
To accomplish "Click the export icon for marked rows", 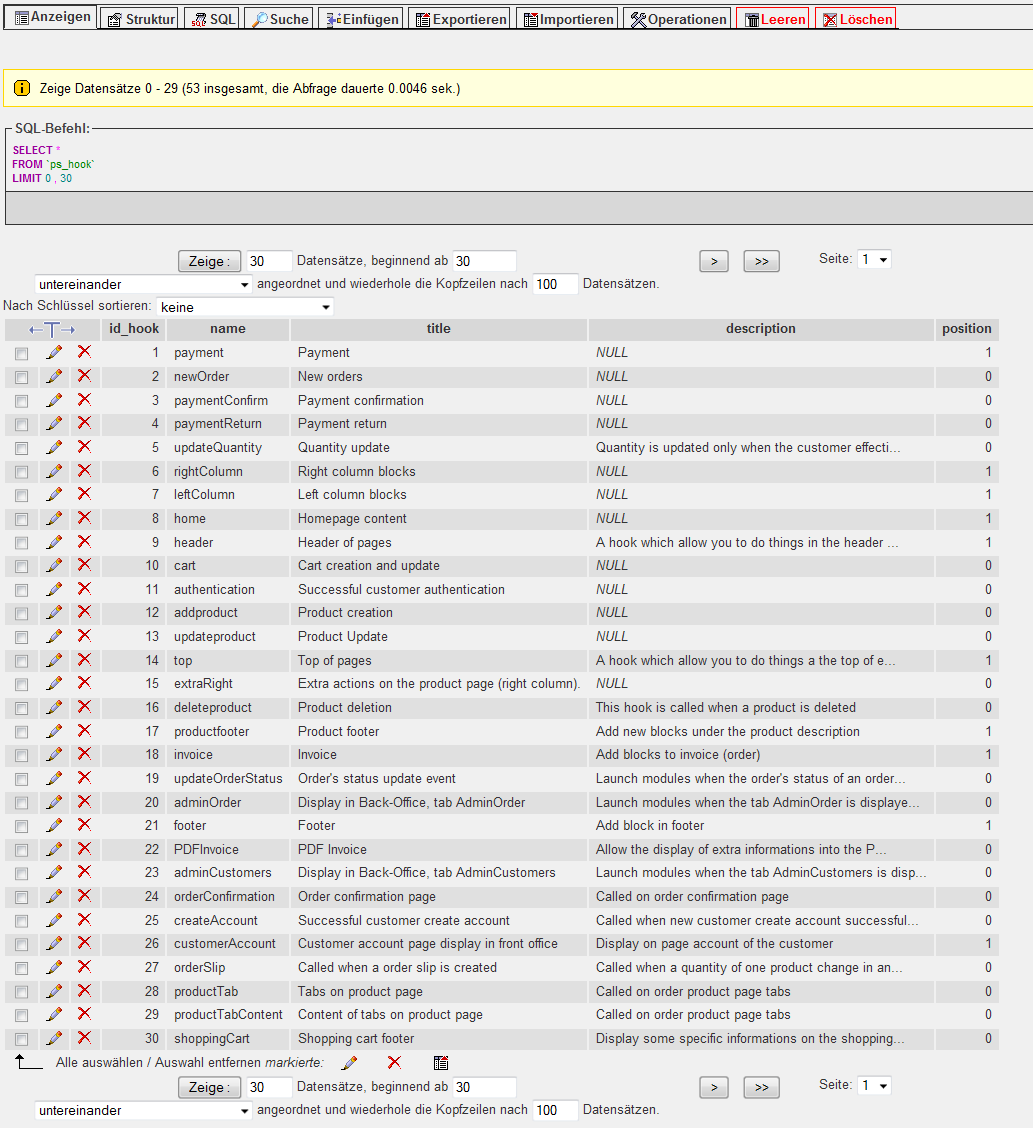I will (441, 1063).
